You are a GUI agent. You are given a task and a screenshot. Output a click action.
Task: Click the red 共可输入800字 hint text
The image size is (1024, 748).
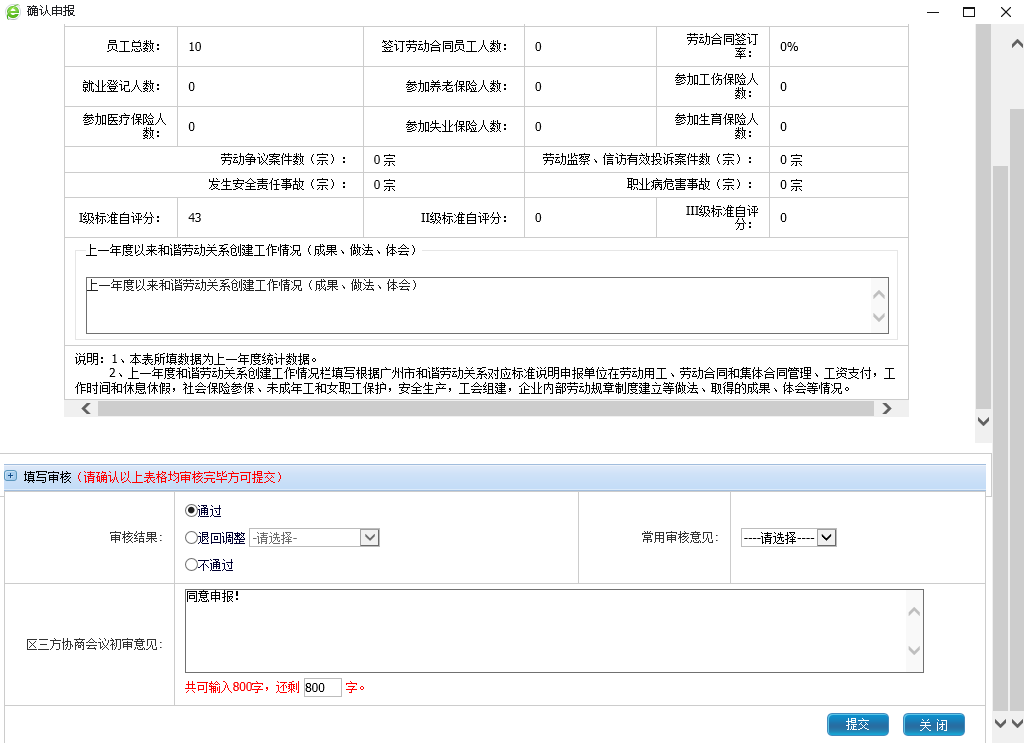coord(242,687)
